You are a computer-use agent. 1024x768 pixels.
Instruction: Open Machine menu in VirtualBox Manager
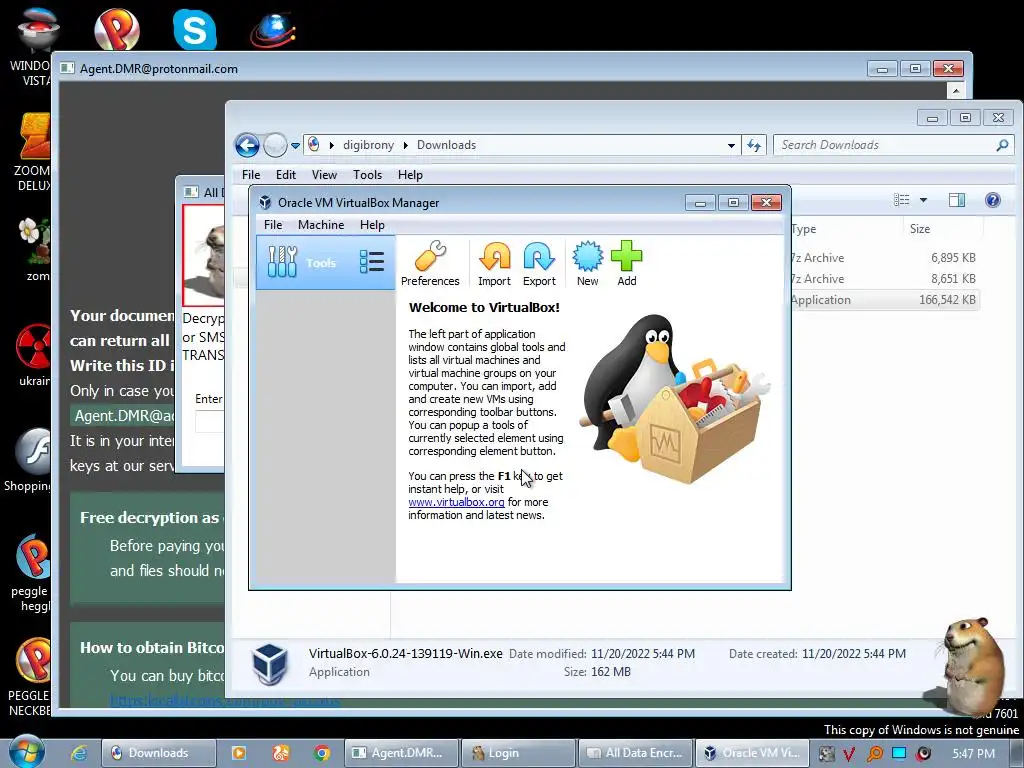click(x=321, y=225)
